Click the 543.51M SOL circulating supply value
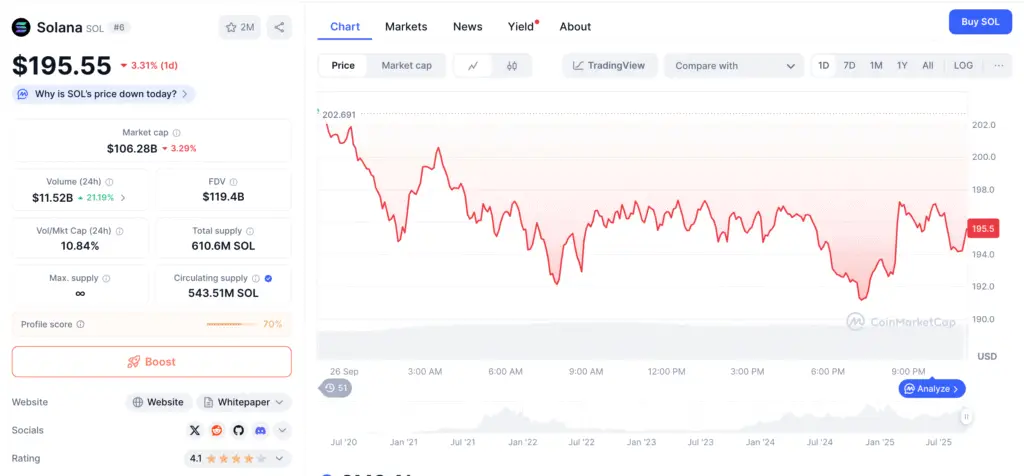Image resolution: width=1024 pixels, height=476 pixels. [x=223, y=293]
